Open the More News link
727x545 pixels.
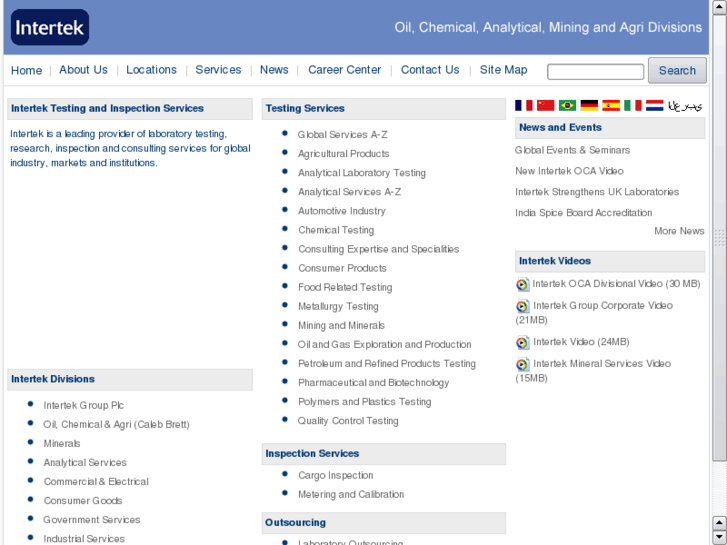click(x=679, y=231)
